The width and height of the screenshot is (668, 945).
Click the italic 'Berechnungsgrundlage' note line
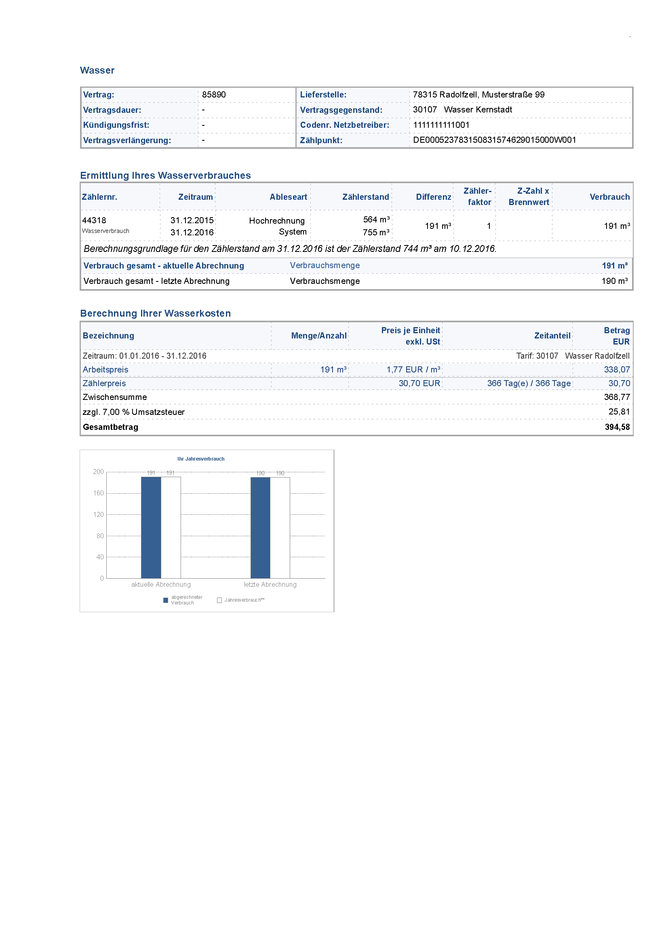pos(290,249)
